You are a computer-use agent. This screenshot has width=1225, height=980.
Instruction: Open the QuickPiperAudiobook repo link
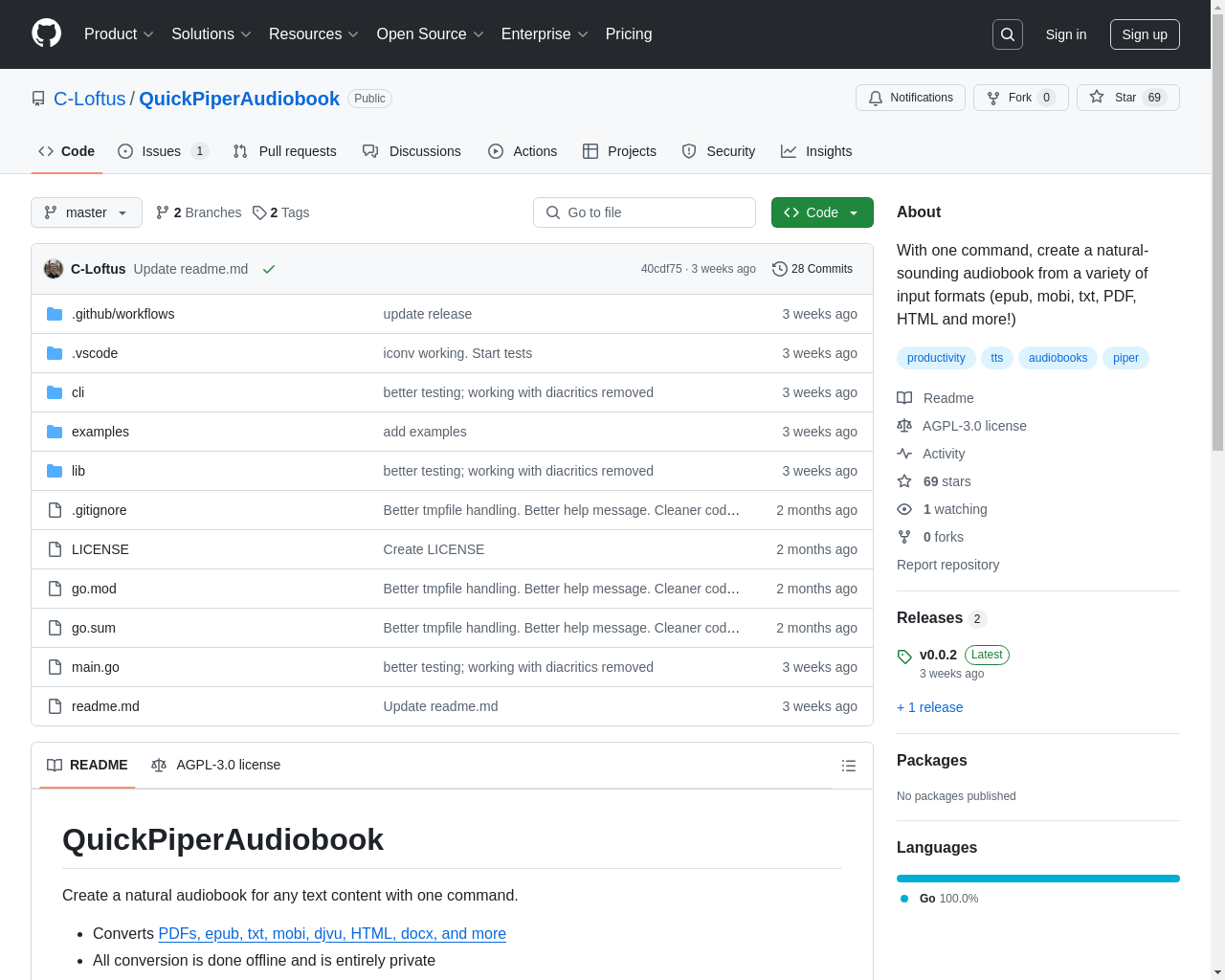[239, 99]
